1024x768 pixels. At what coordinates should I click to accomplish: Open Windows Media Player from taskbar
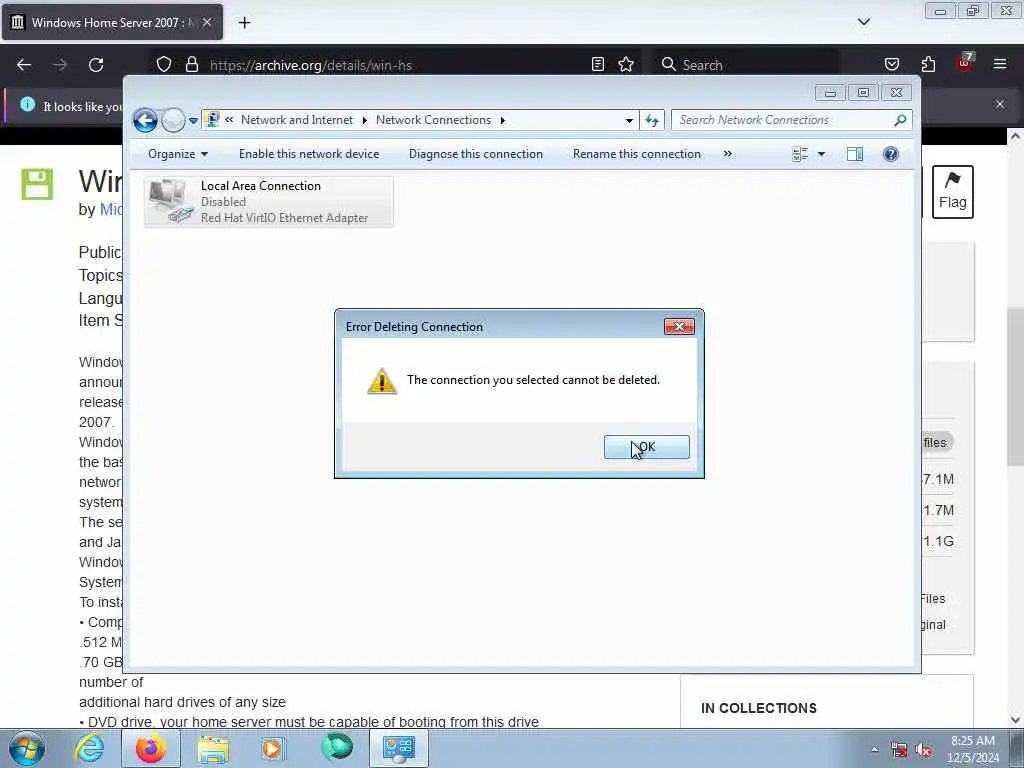(272, 749)
